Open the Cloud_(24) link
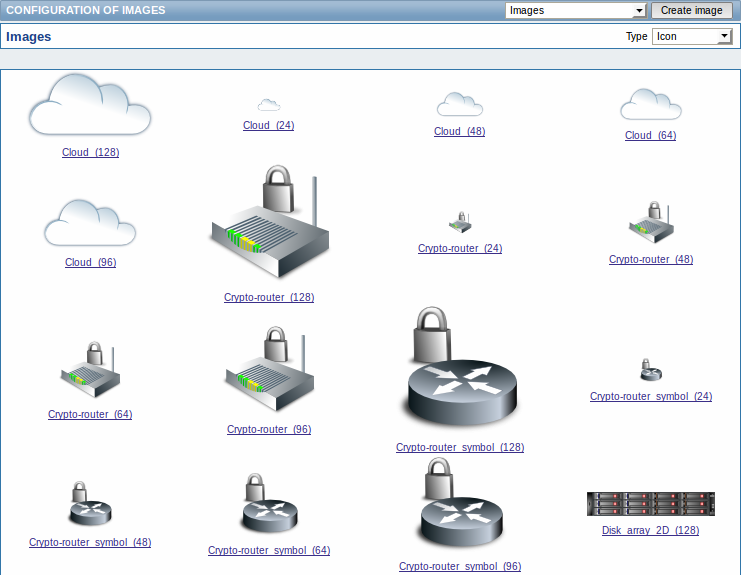This screenshot has height=575, width=741. (269, 125)
